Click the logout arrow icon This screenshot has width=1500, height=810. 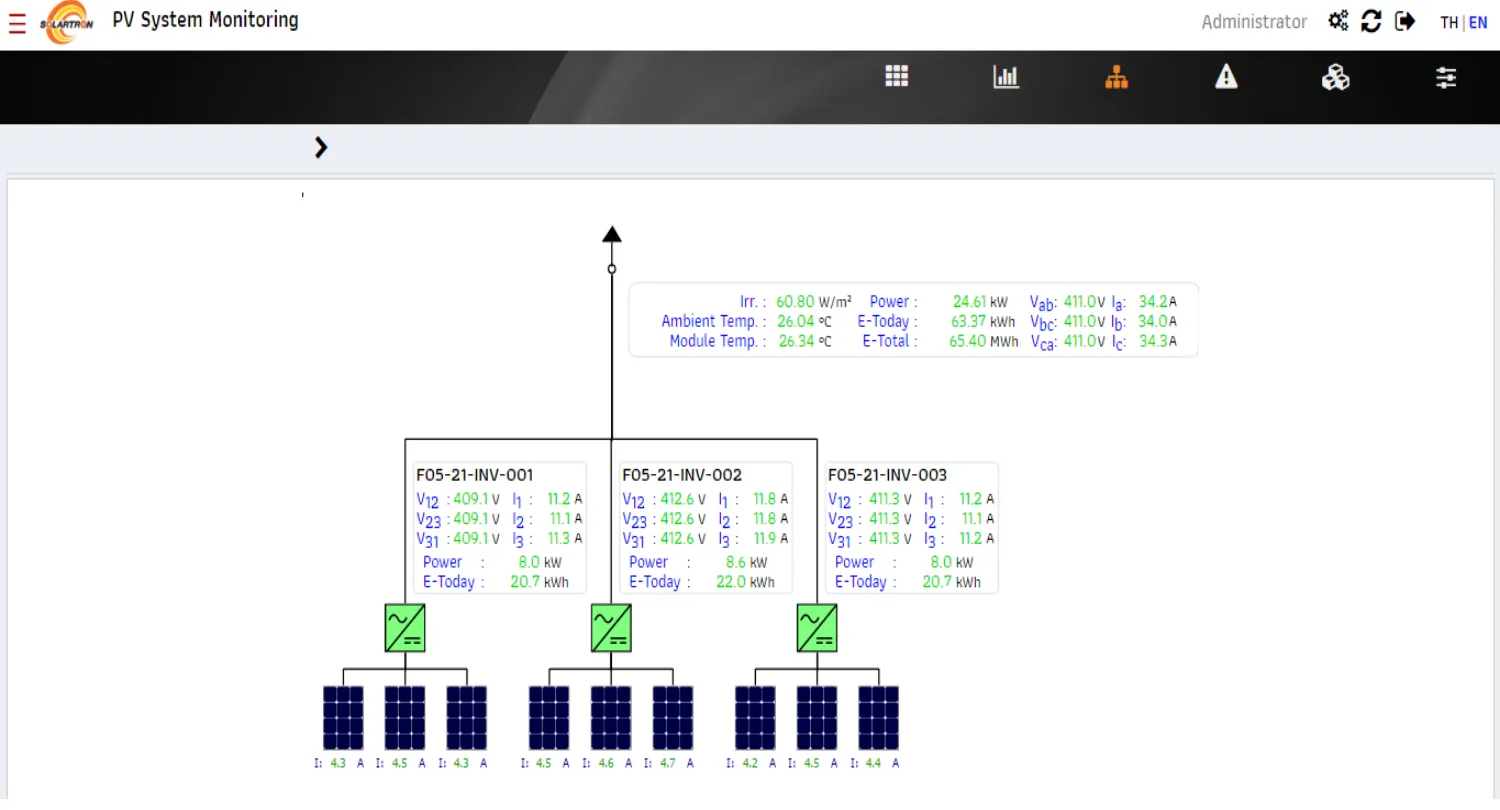1405,21
